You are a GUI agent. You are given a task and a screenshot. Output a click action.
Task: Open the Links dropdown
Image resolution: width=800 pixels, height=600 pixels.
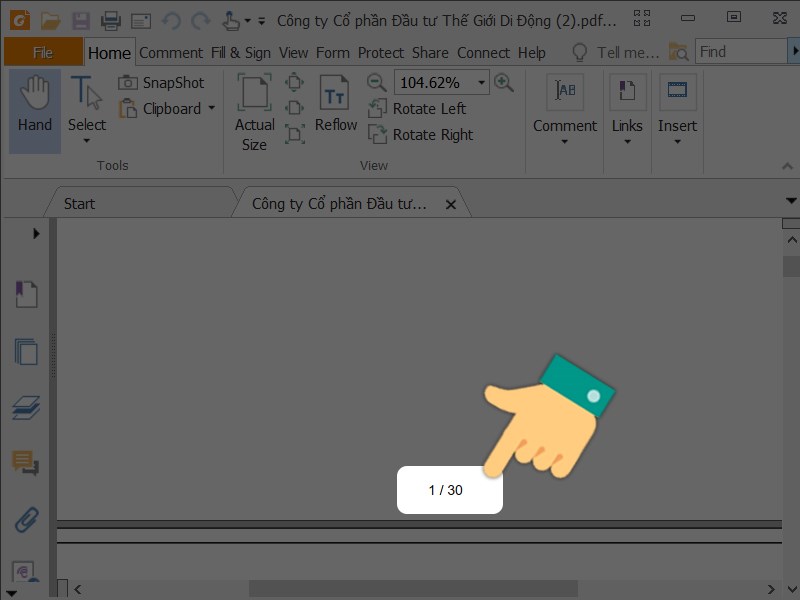(627, 109)
